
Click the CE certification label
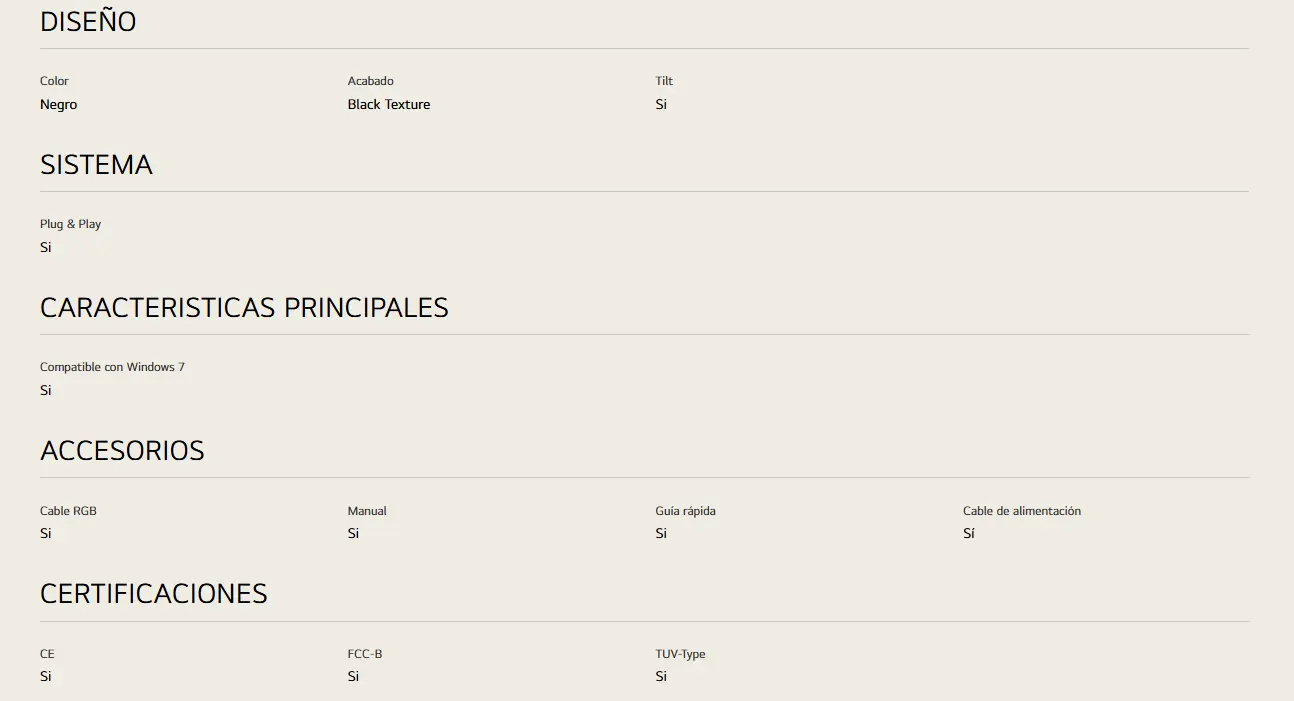coord(47,654)
